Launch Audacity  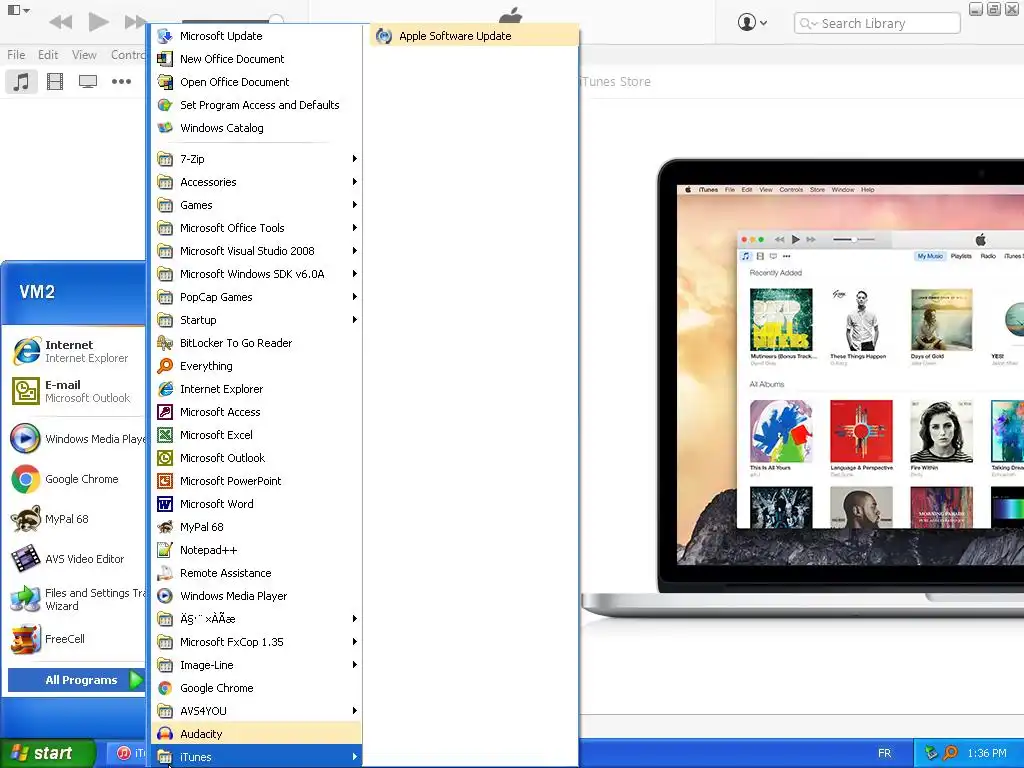(x=256, y=733)
